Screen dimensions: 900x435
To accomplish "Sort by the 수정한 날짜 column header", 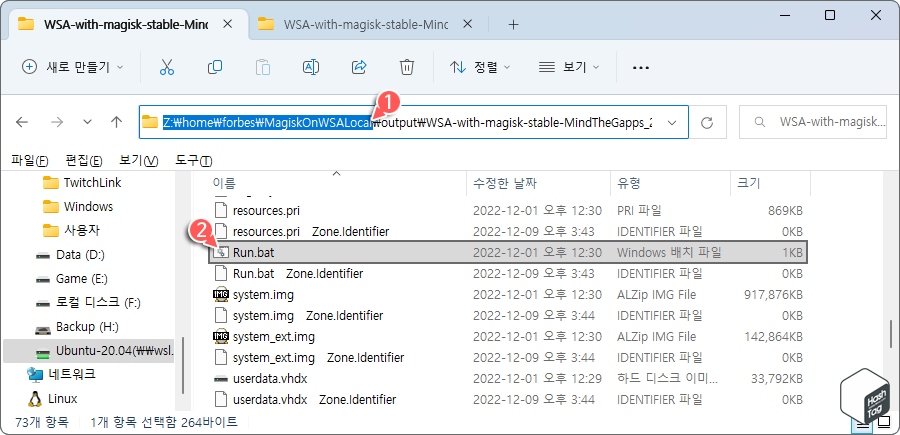I will [x=538, y=184].
